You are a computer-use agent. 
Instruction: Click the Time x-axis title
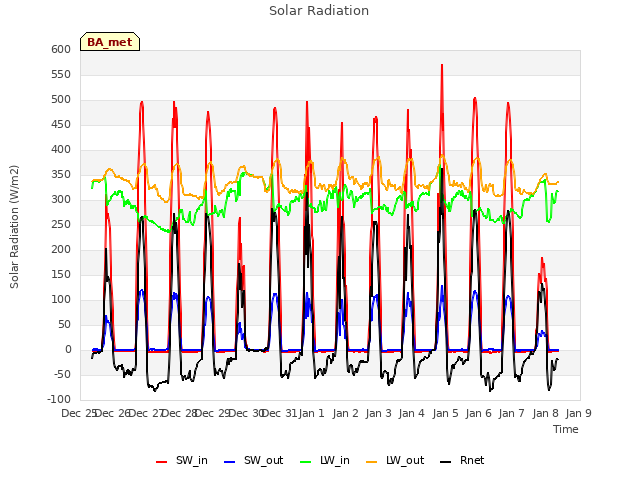point(566,429)
